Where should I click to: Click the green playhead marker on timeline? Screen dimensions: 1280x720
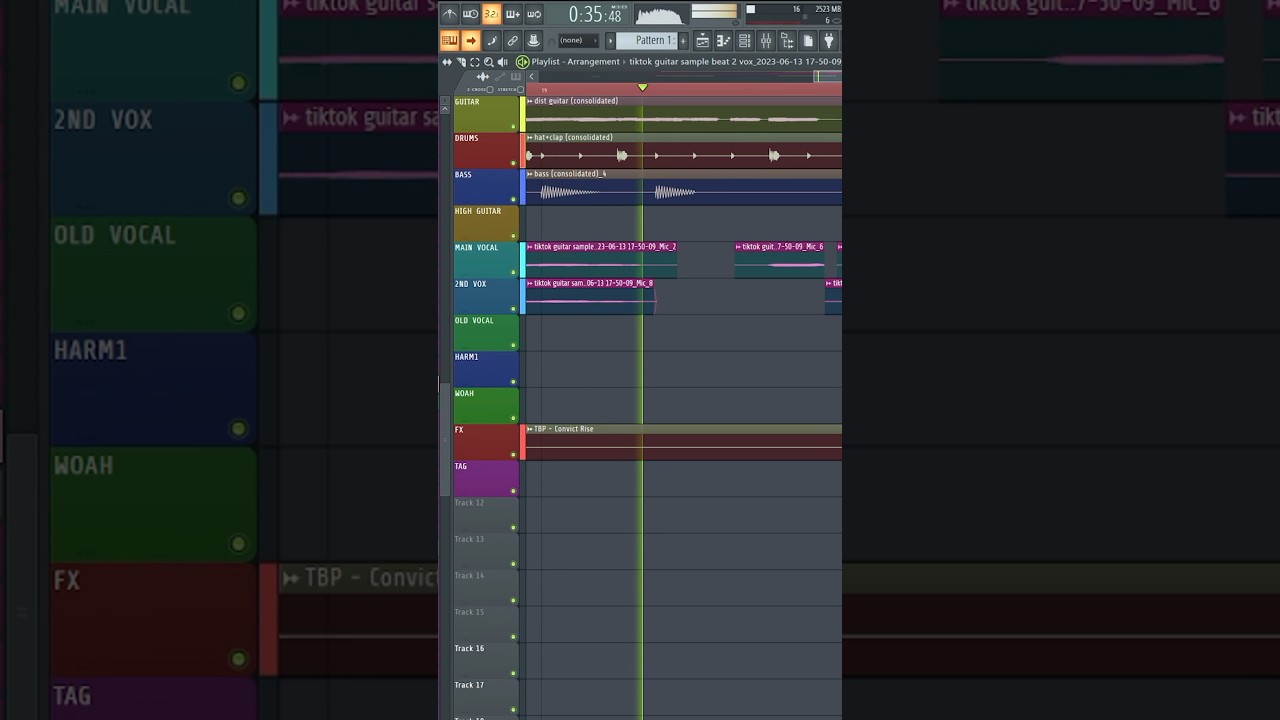(x=643, y=87)
